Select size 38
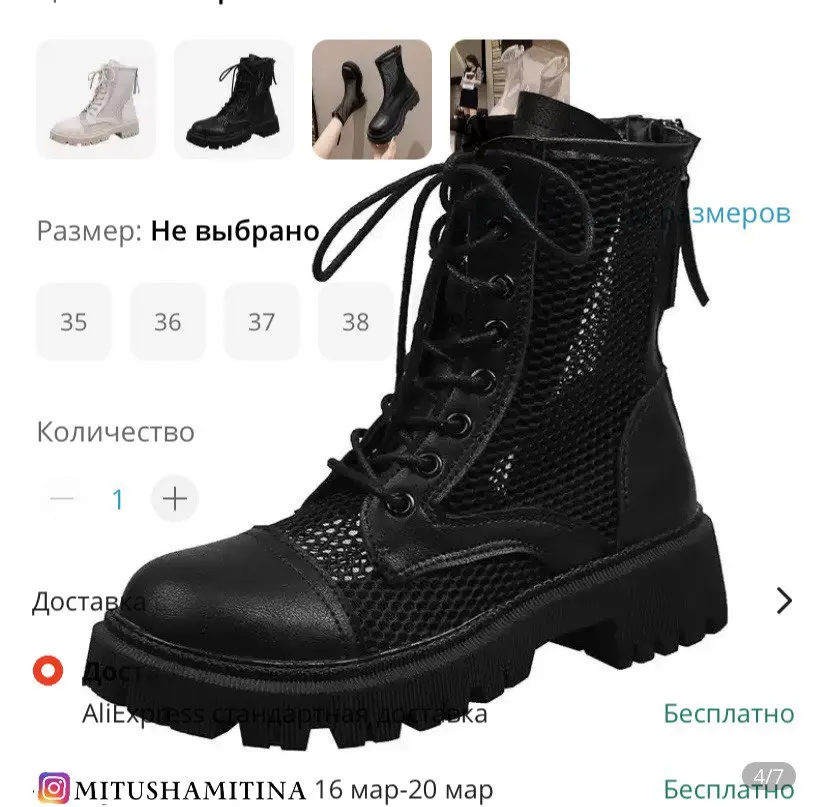 click(355, 322)
